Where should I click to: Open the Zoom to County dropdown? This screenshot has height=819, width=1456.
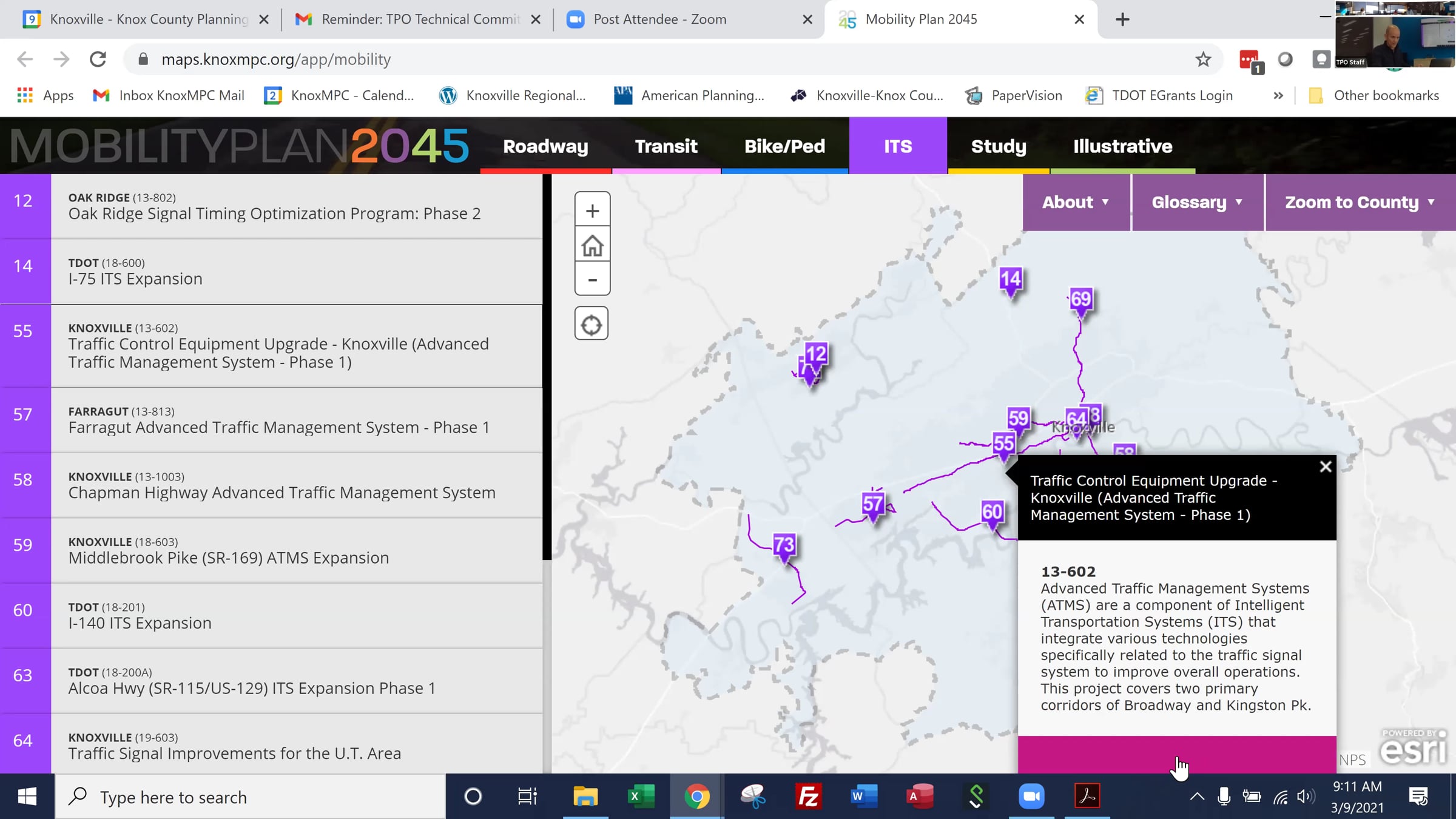[1360, 202]
